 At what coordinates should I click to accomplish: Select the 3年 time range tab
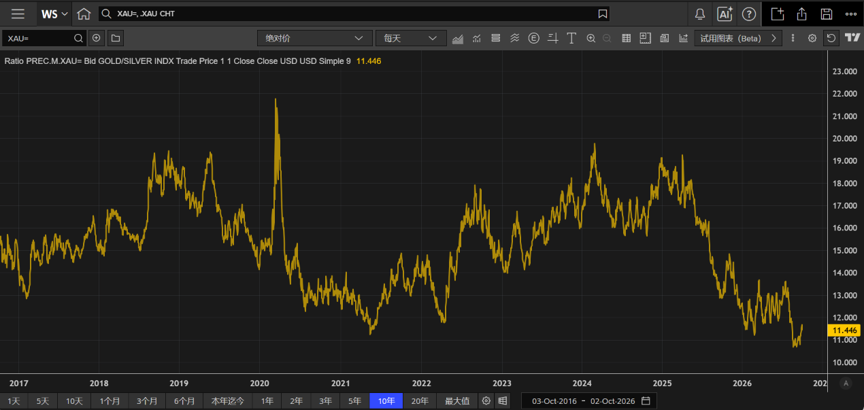click(x=326, y=401)
